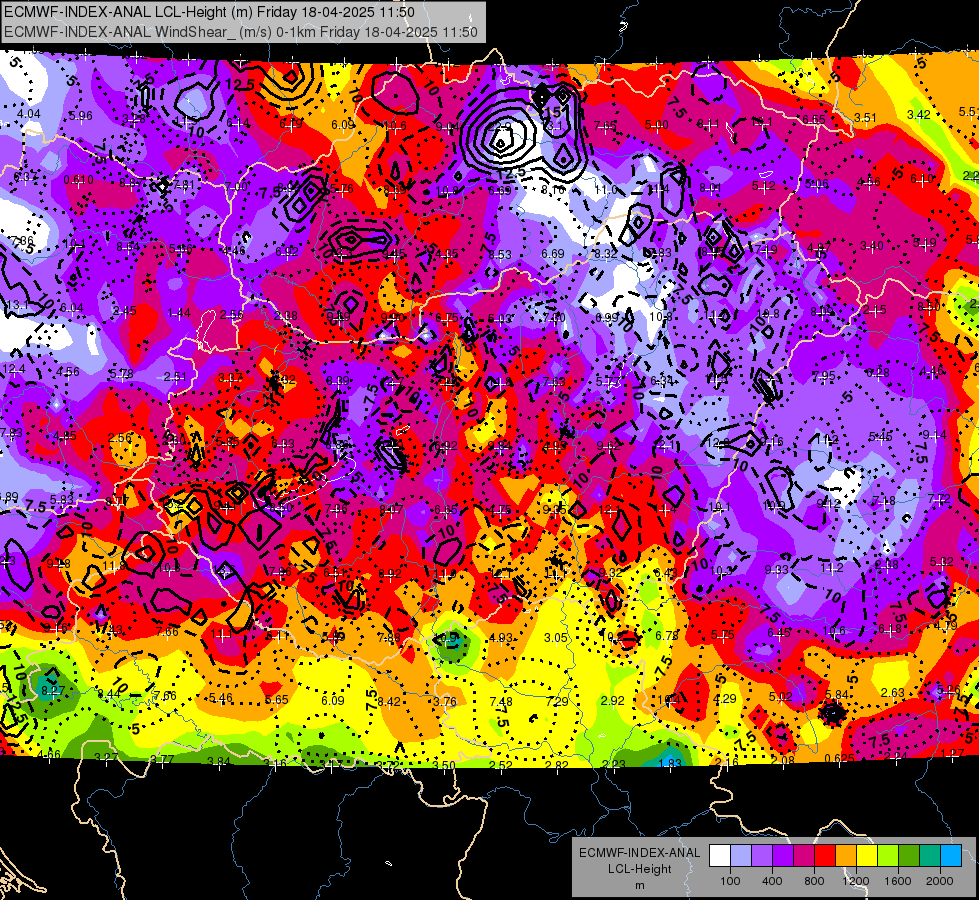
Task: Click the wind shear value '8.27'
Action: [x=52, y=691]
